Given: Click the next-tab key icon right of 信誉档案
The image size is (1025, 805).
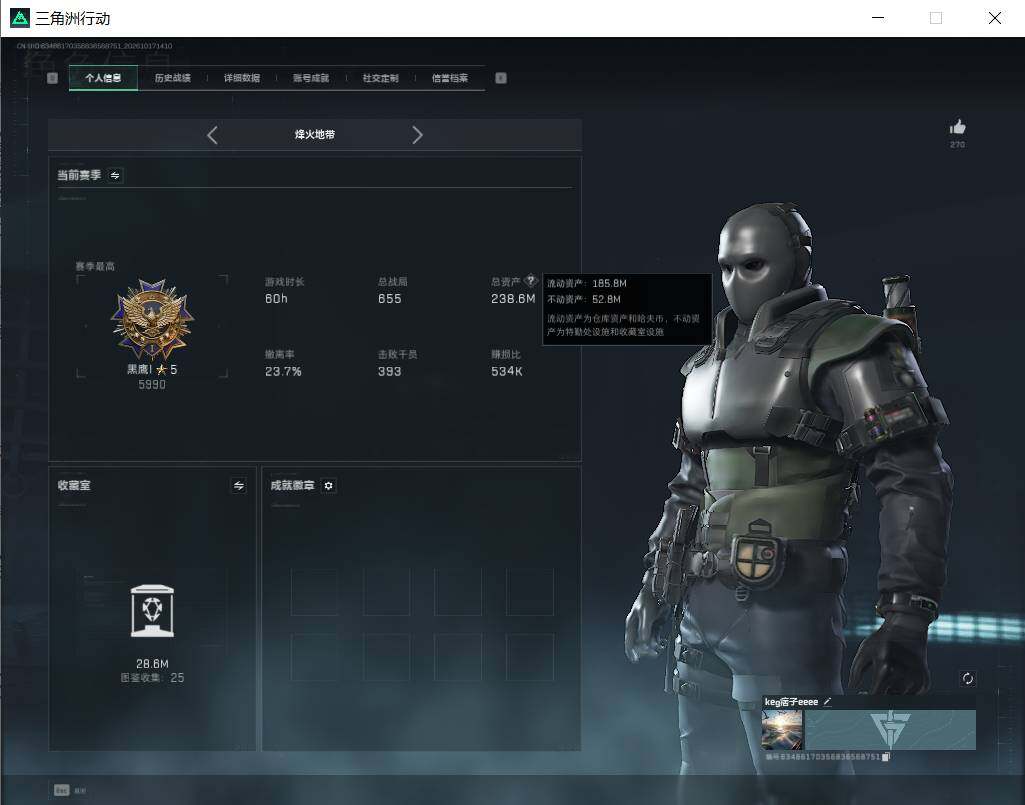Looking at the screenshot, I should (501, 78).
